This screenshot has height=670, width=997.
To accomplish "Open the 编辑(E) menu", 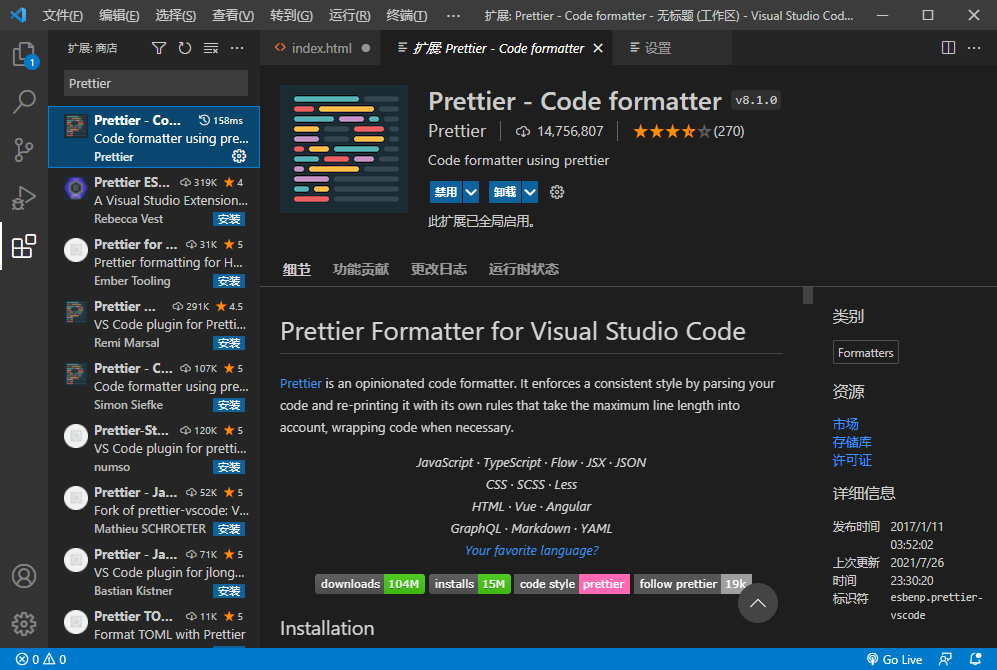I will (x=119, y=15).
